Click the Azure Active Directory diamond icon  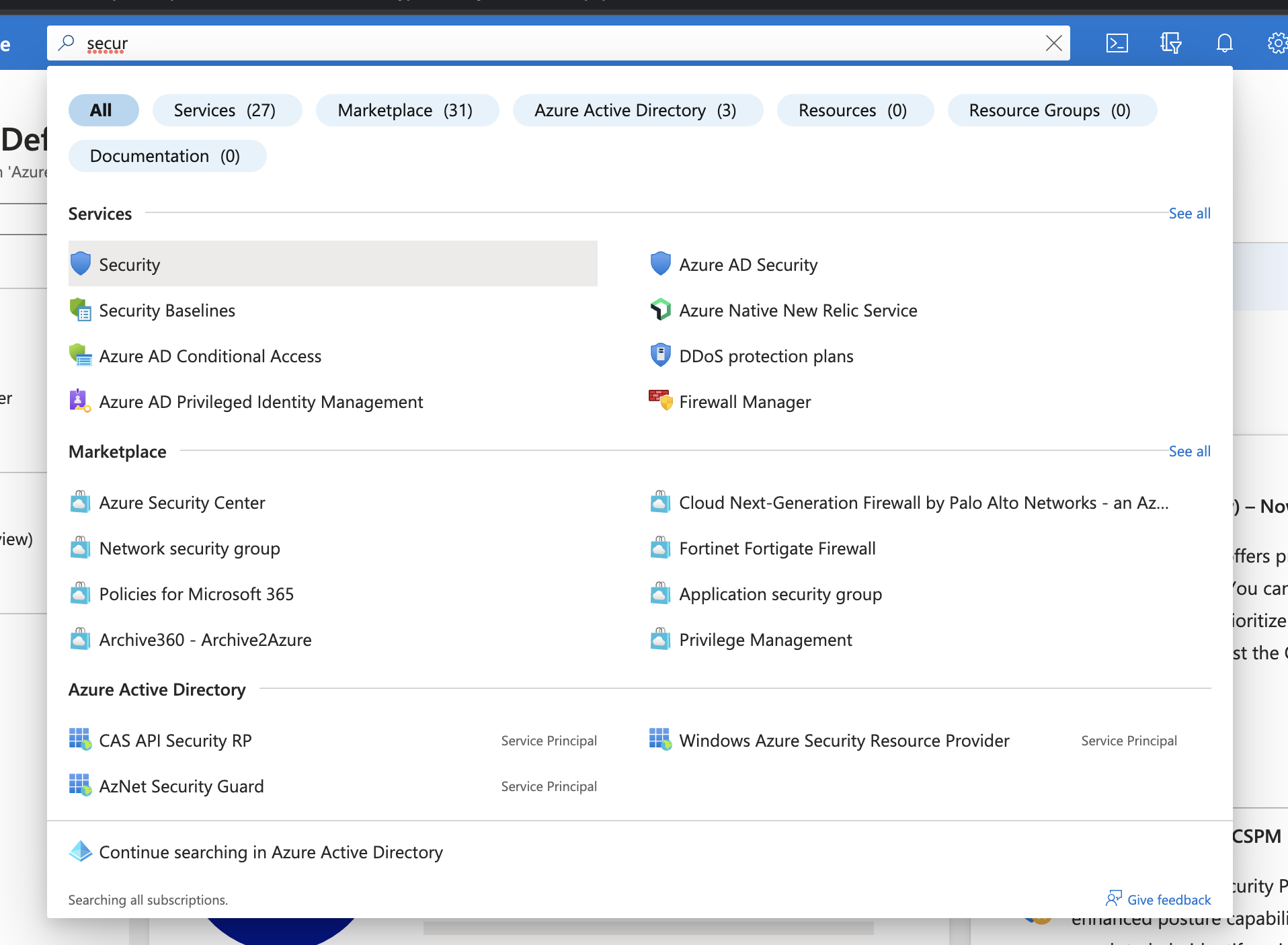tap(81, 852)
